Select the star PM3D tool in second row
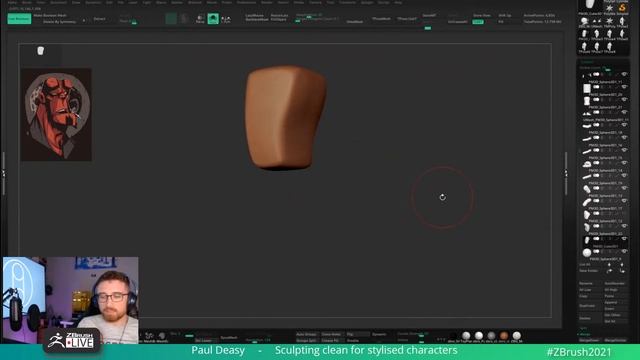 609,21
